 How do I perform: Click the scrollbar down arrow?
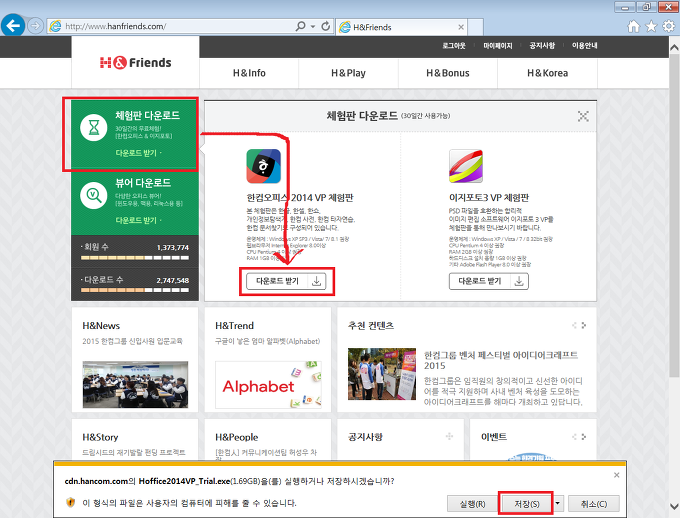click(674, 506)
